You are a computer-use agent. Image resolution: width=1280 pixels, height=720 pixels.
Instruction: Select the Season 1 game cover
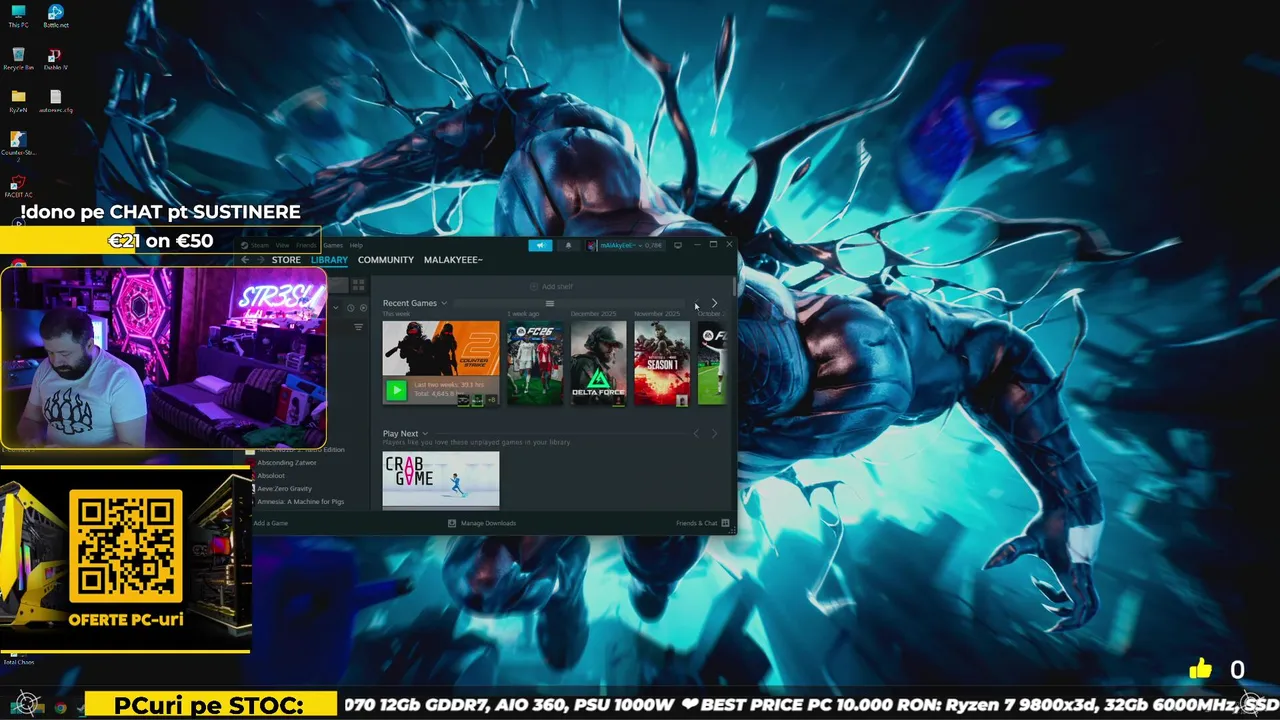[662, 363]
